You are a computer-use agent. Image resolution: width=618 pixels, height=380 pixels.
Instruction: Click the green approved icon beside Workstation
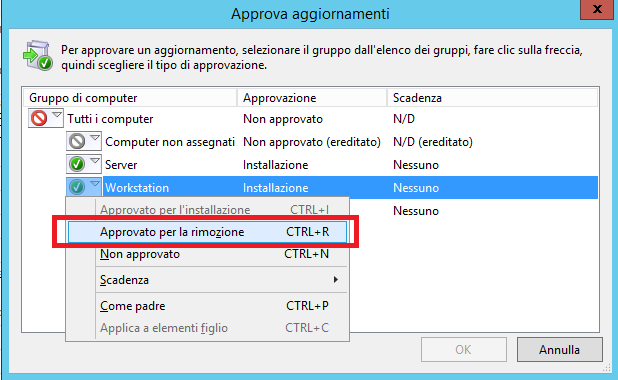coord(77,187)
